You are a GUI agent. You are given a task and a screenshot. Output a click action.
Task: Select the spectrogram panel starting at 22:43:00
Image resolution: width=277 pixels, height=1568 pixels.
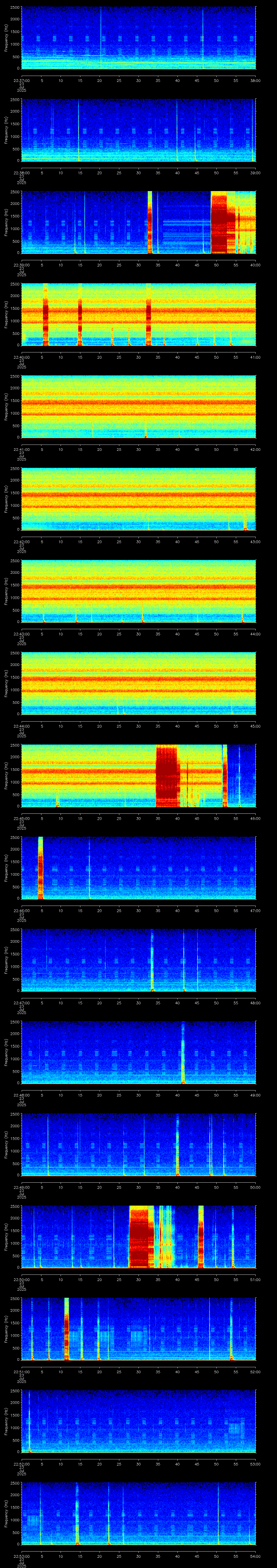tap(138, 592)
